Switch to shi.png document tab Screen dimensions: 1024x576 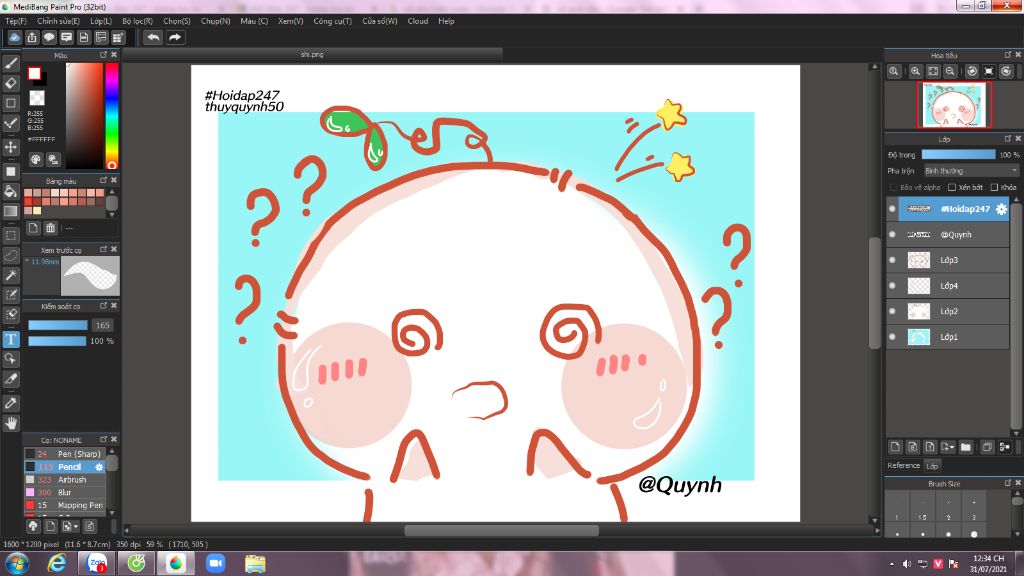pyautogui.click(x=312, y=54)
